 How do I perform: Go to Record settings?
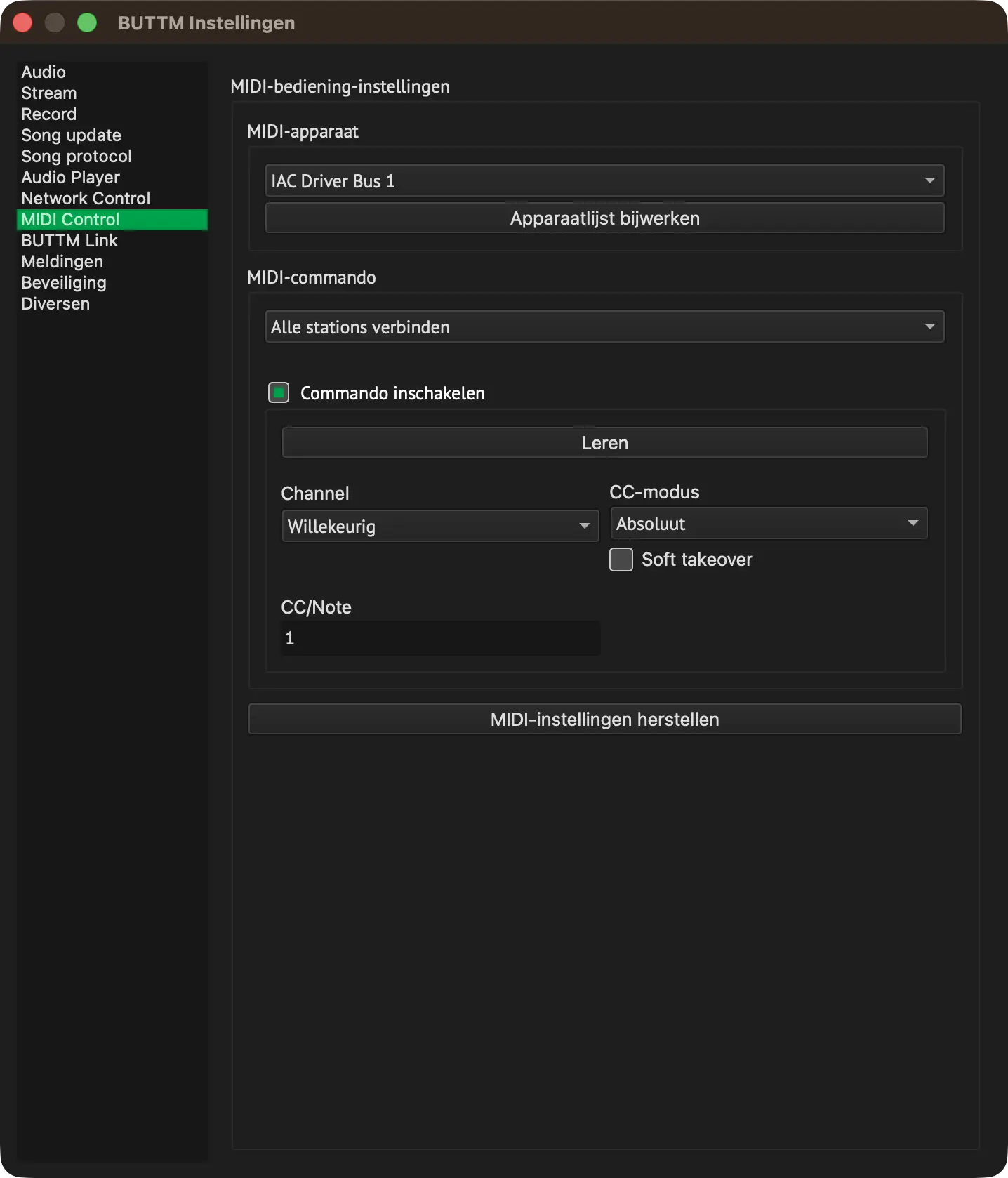pos(112,114)
